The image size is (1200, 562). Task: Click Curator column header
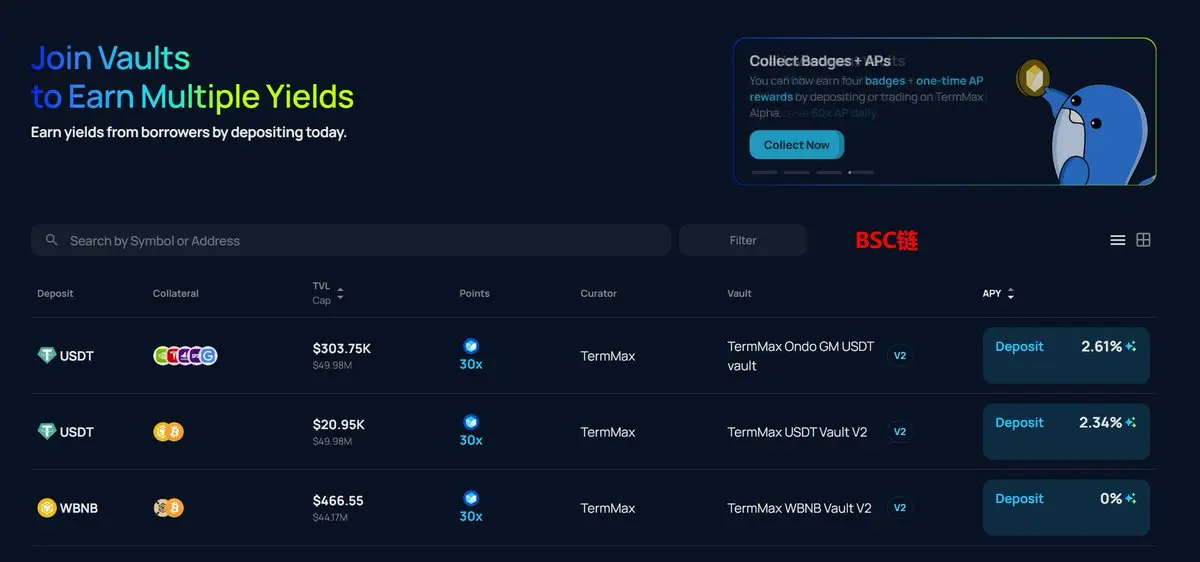coord(598,293)
